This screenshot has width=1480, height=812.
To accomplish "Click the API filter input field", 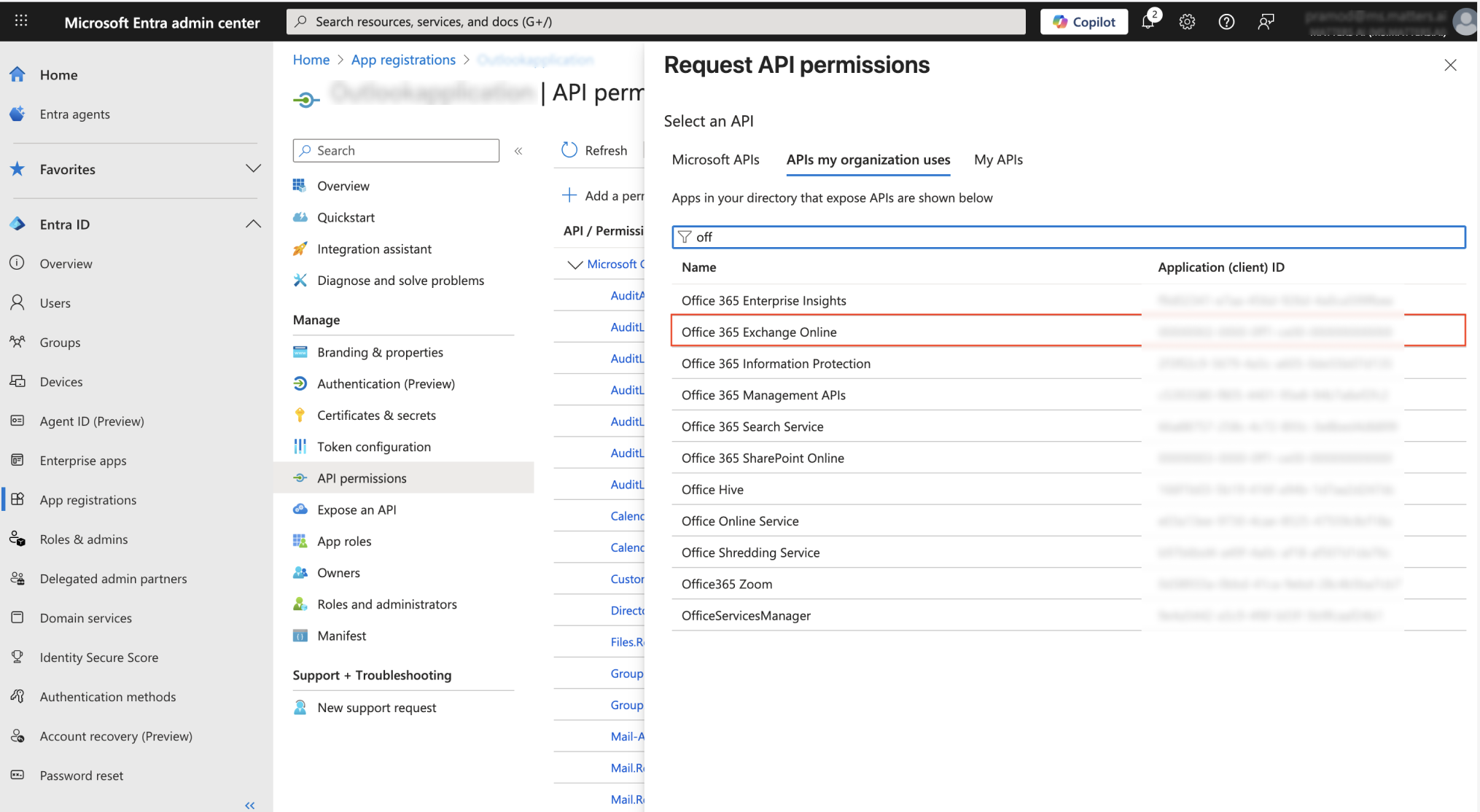I will pyautogui.click(x=1069, y=237).
